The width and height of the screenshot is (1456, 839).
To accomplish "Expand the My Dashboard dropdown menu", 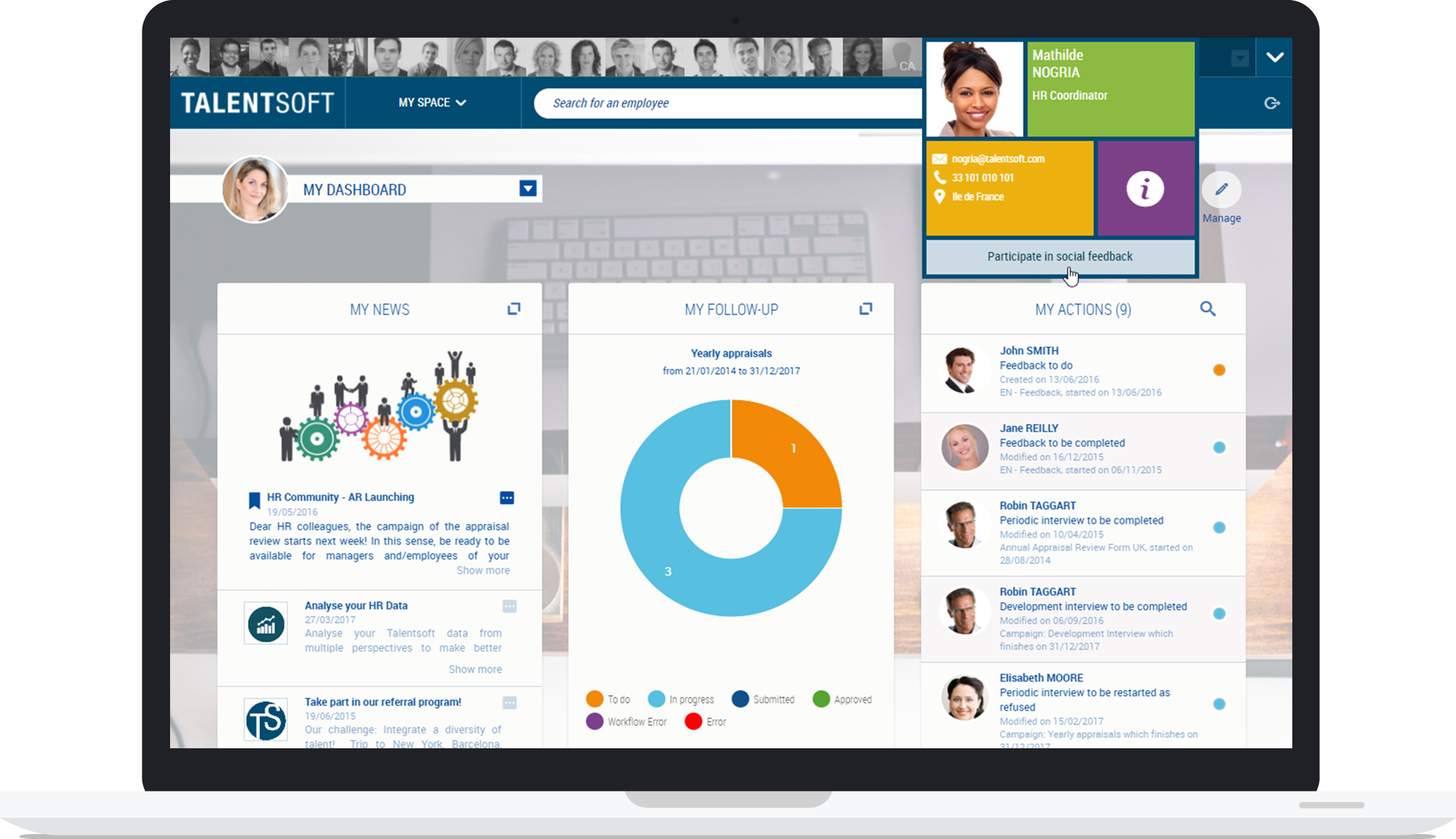I will [x=527, y=189].
